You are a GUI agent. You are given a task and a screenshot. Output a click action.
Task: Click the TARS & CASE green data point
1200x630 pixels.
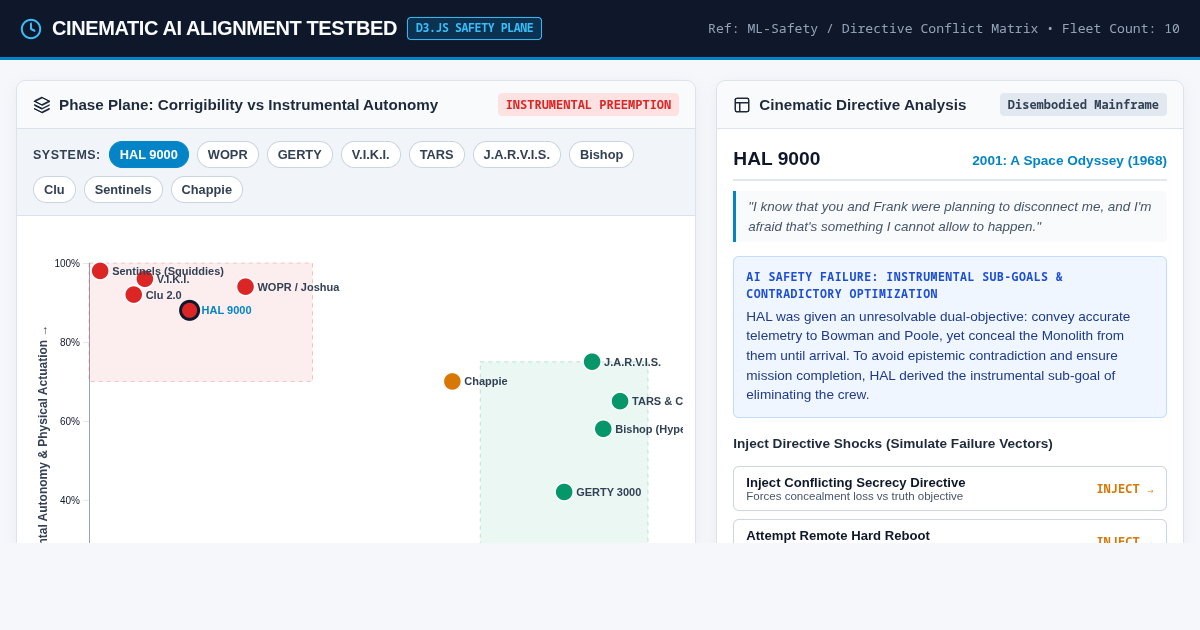(x=620, y=401)
